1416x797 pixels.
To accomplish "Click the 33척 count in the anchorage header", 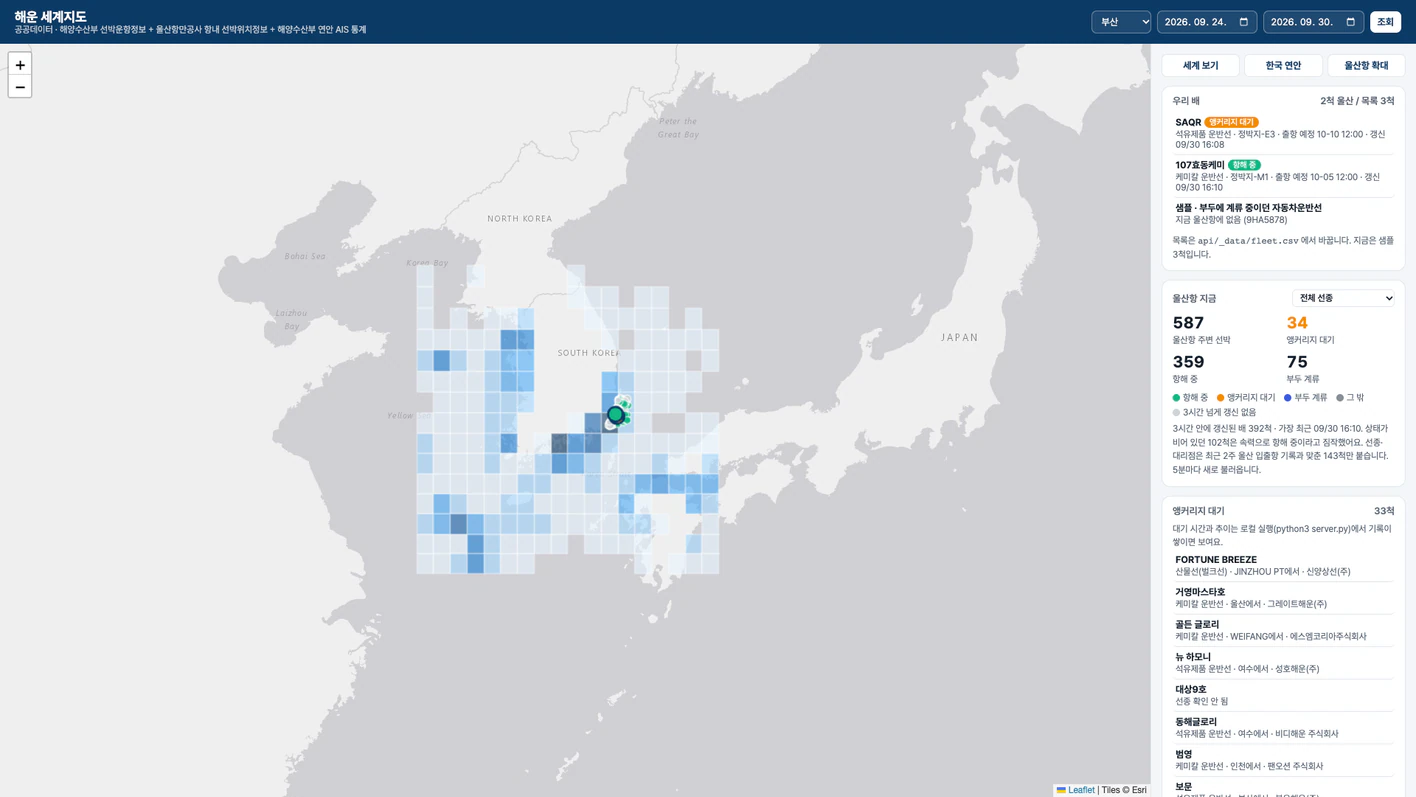I will [x=1384, y=511].
